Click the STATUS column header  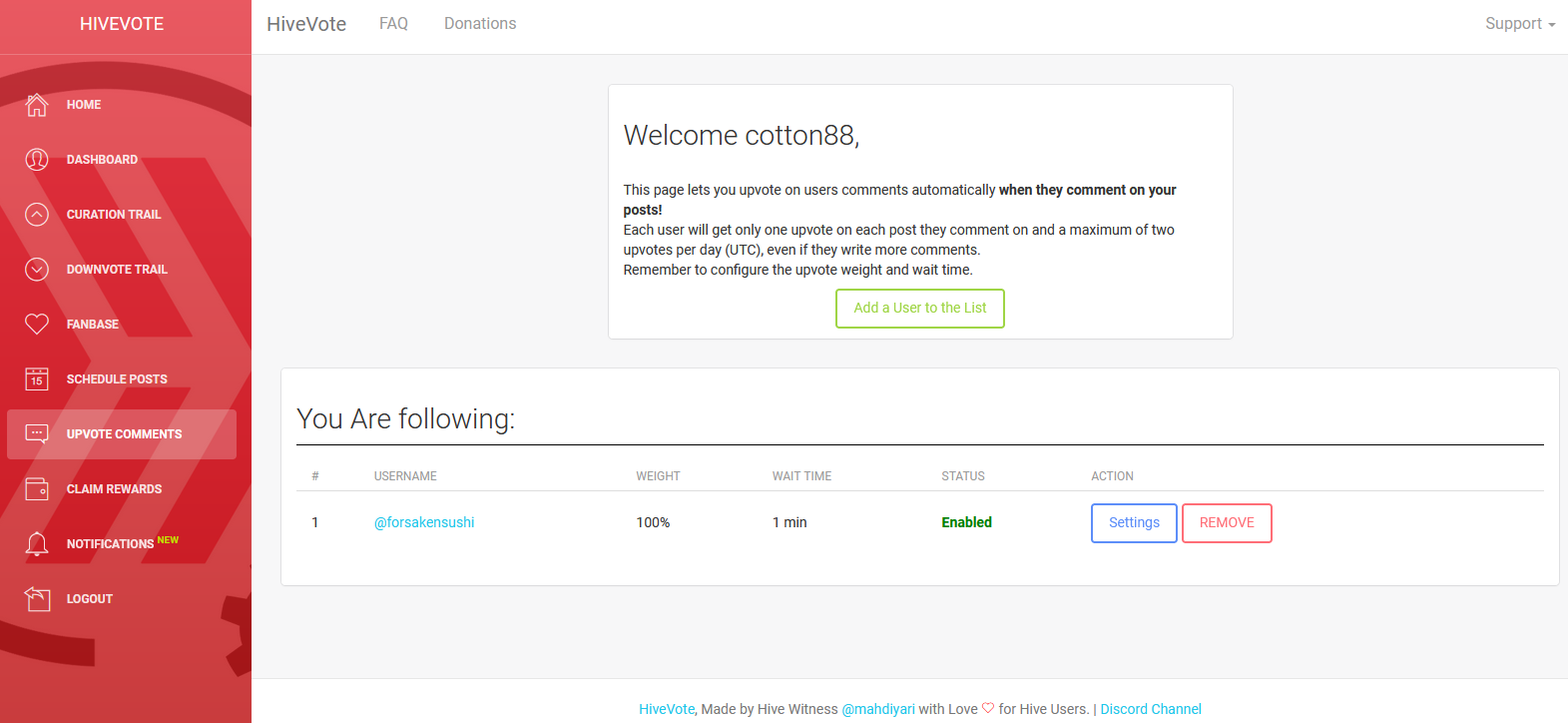click(963, 476)
